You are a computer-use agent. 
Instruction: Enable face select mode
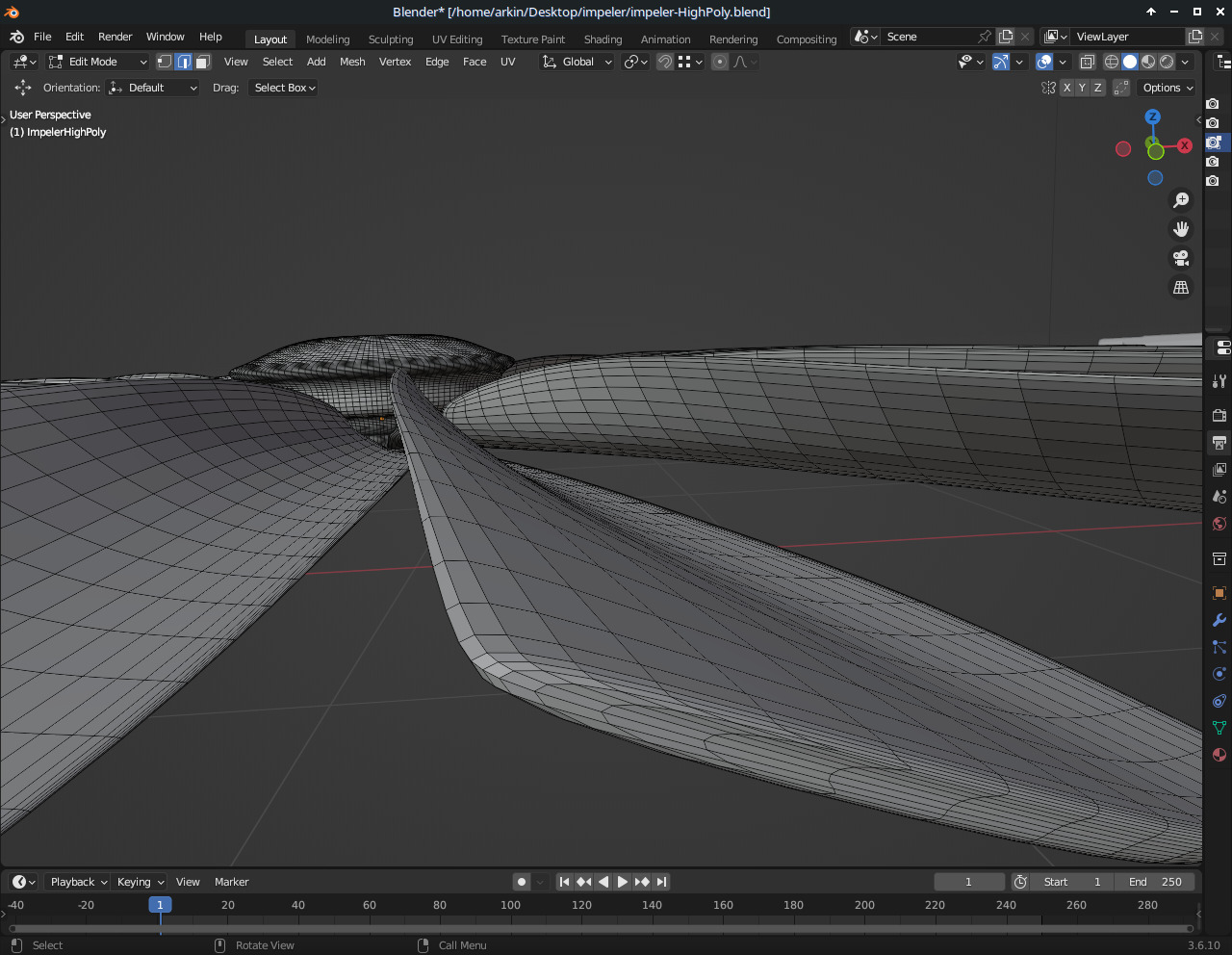tap(202, 62)
